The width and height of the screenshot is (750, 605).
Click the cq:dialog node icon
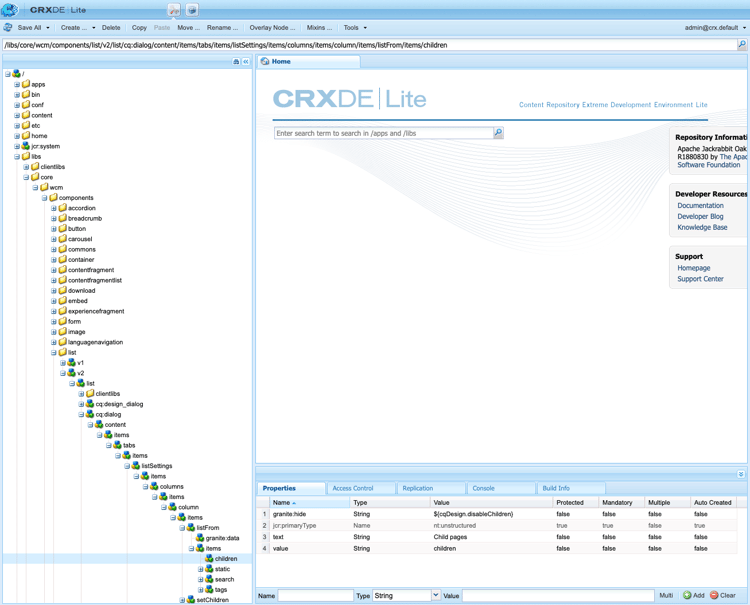[x=90, y=414]
